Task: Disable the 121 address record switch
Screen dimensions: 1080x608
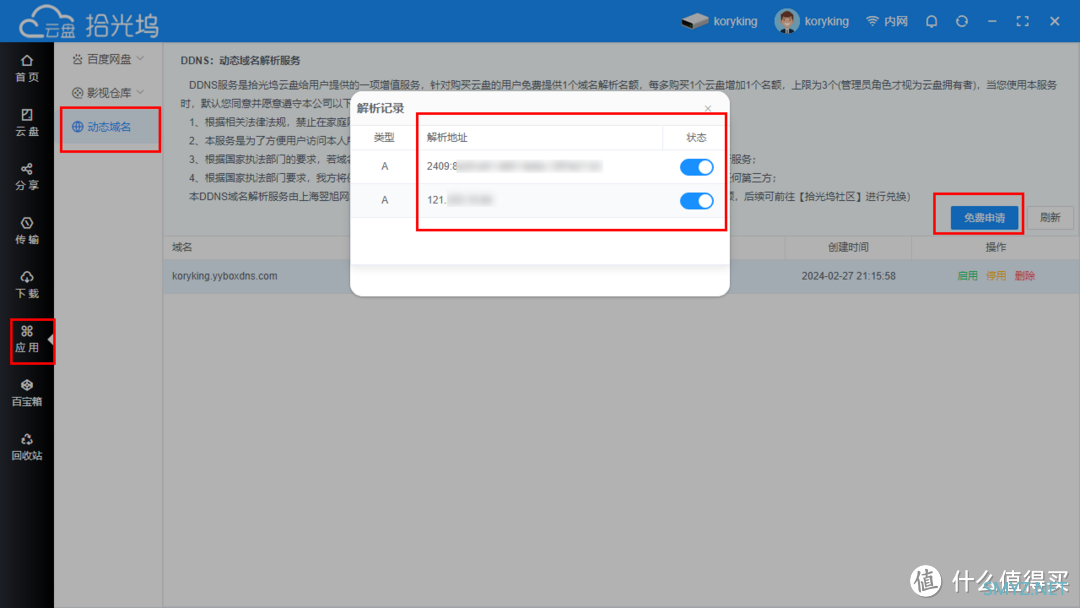Action: coord(696,201)
